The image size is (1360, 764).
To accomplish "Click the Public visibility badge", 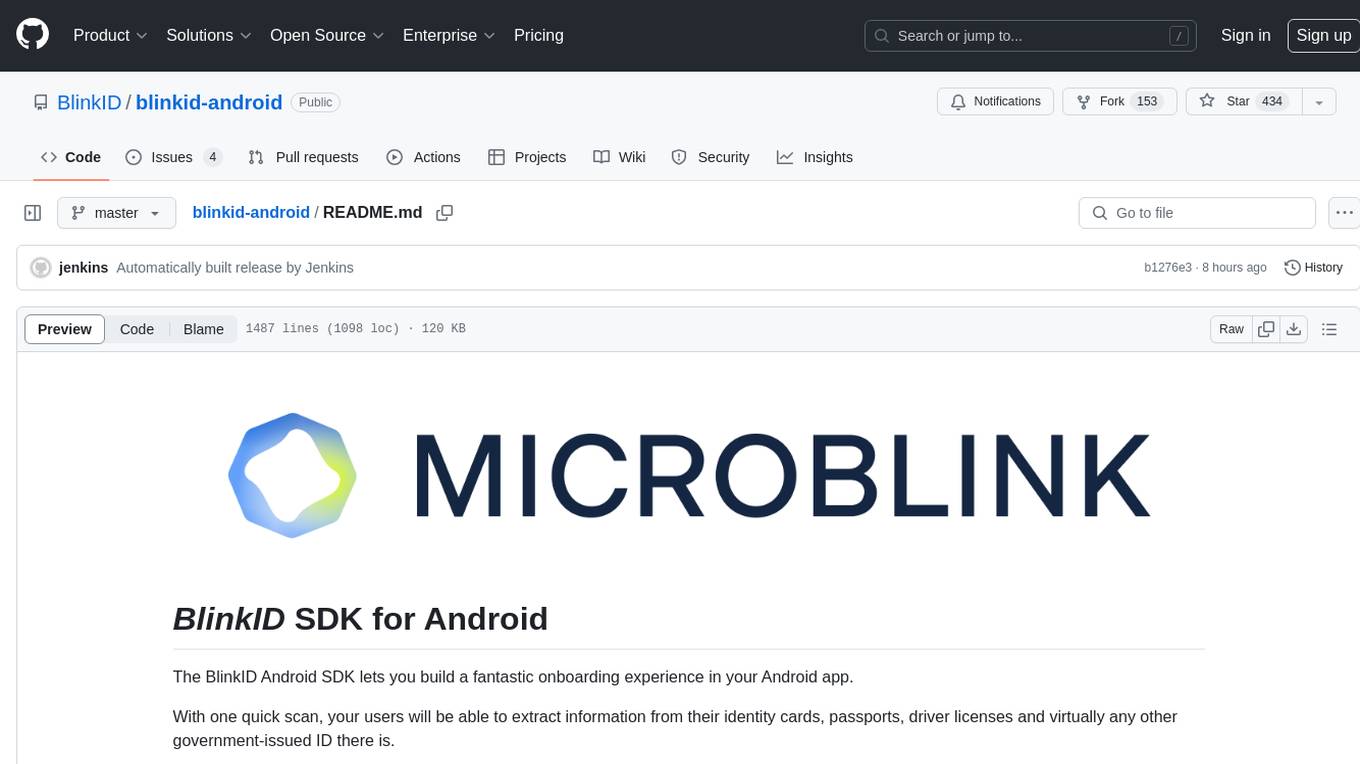I will (315, 102).
